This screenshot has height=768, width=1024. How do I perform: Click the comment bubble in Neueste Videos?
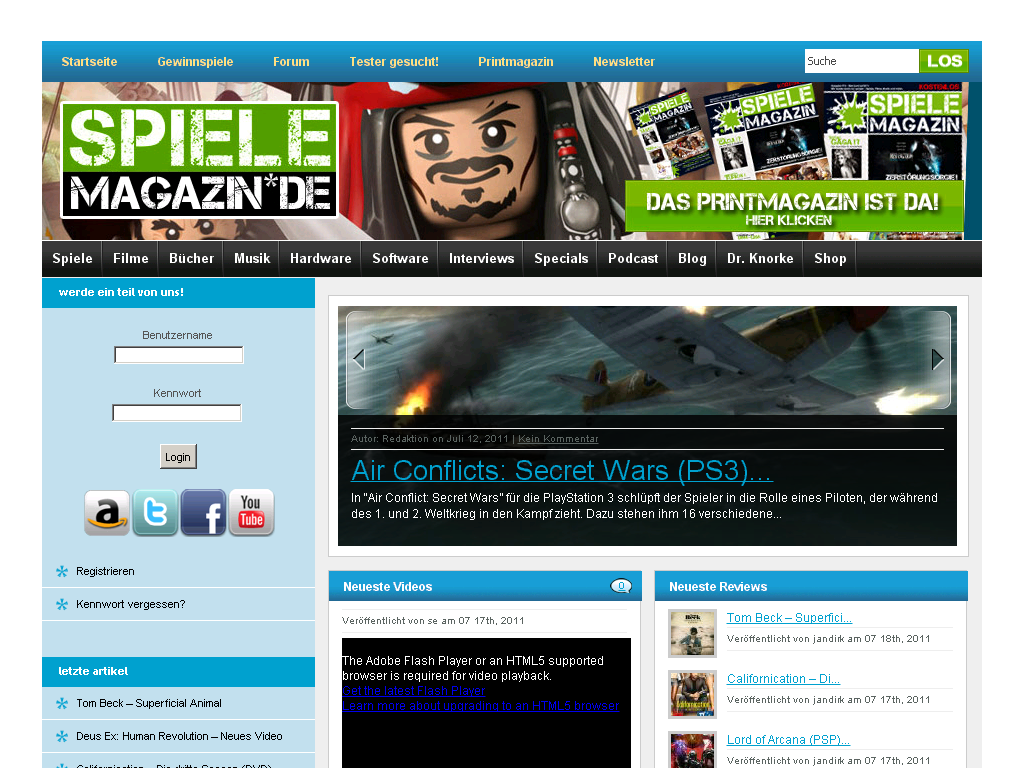point(620,586)
